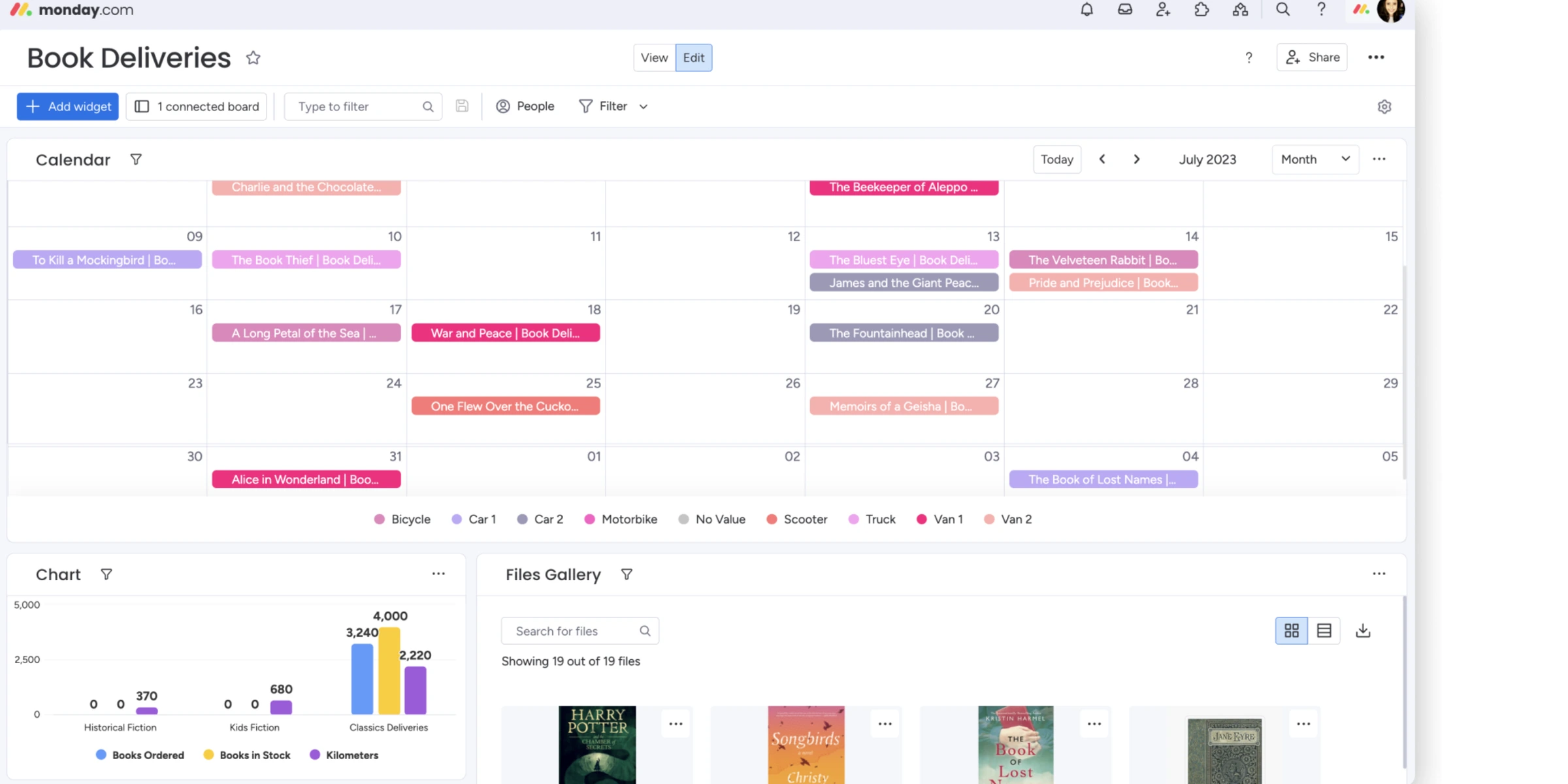Open the notifications bell icon
1568x784 pixels.
(x=1086, y=10)
